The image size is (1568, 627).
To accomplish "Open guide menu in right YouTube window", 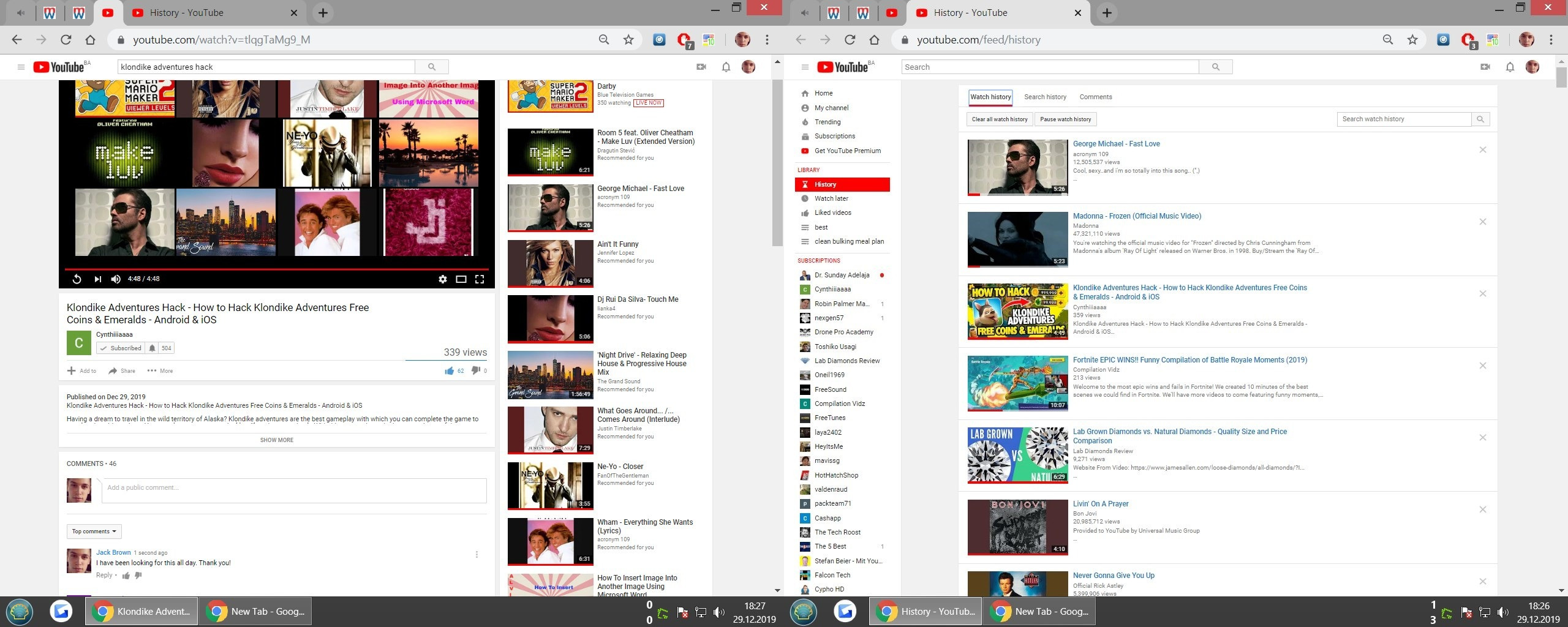I will [x=805, y=67].
